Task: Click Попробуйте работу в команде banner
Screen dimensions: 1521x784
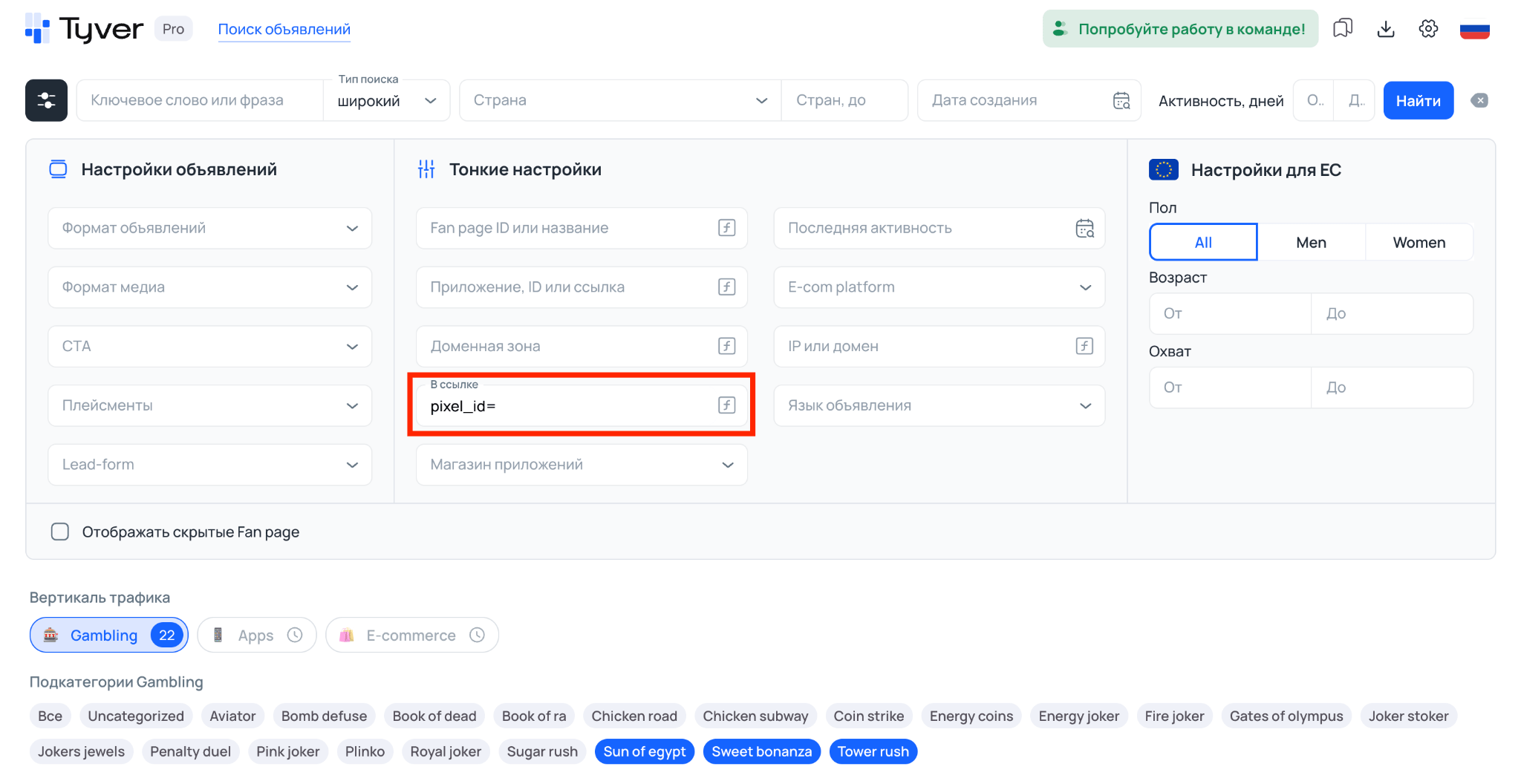Action: pos(1180,29)
